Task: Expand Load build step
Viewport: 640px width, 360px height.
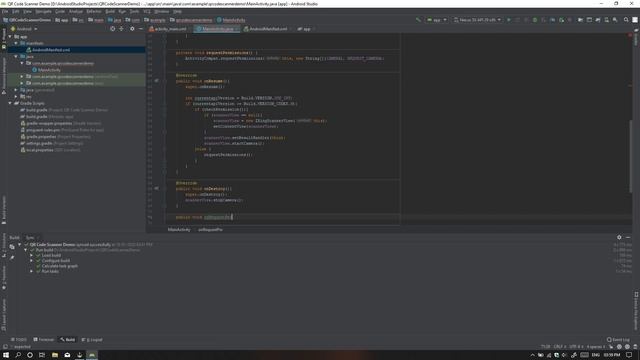Action: (31, 255)
